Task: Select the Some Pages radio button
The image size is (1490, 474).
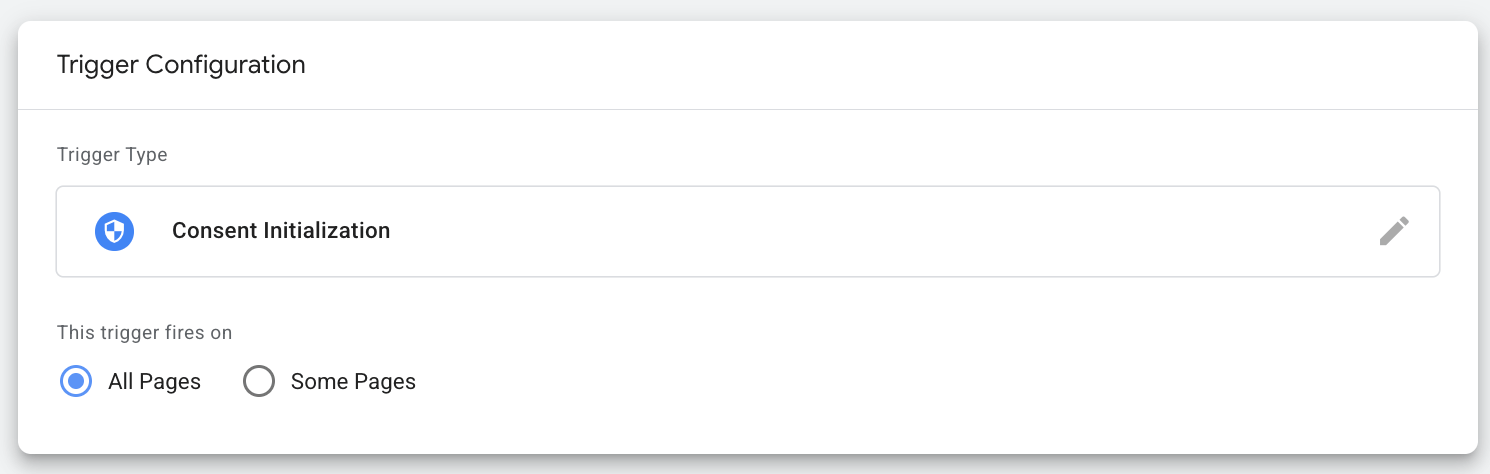Action: coord(259,382)
